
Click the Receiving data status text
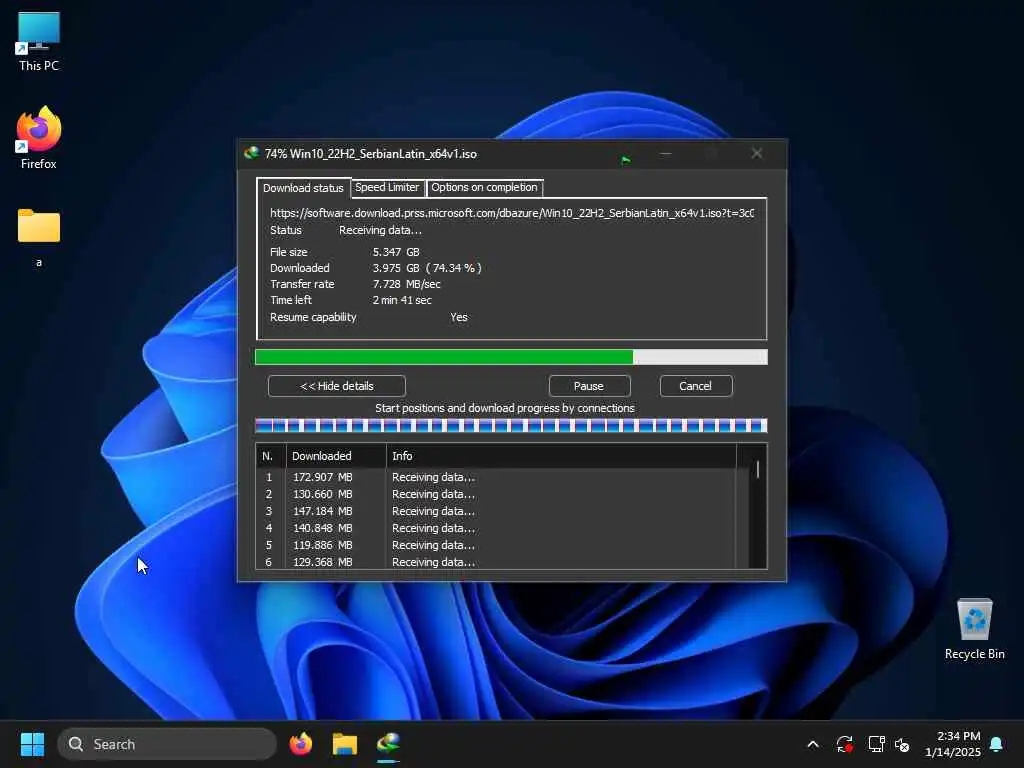click(380, 231)
